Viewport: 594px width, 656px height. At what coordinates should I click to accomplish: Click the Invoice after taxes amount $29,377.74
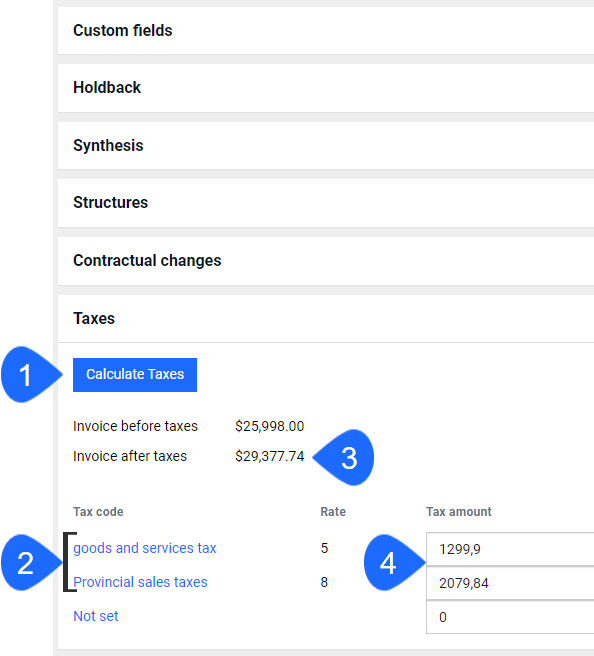coord(269,456)
